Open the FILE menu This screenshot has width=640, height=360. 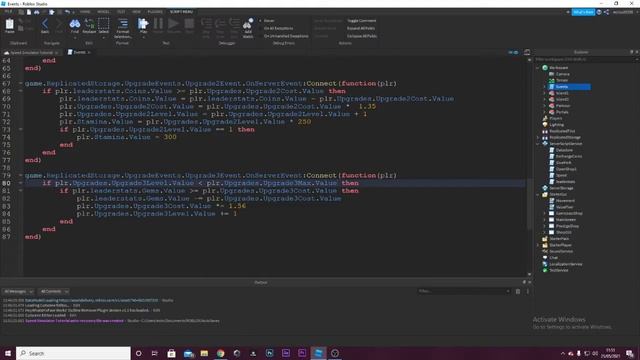tap(8, 12)
